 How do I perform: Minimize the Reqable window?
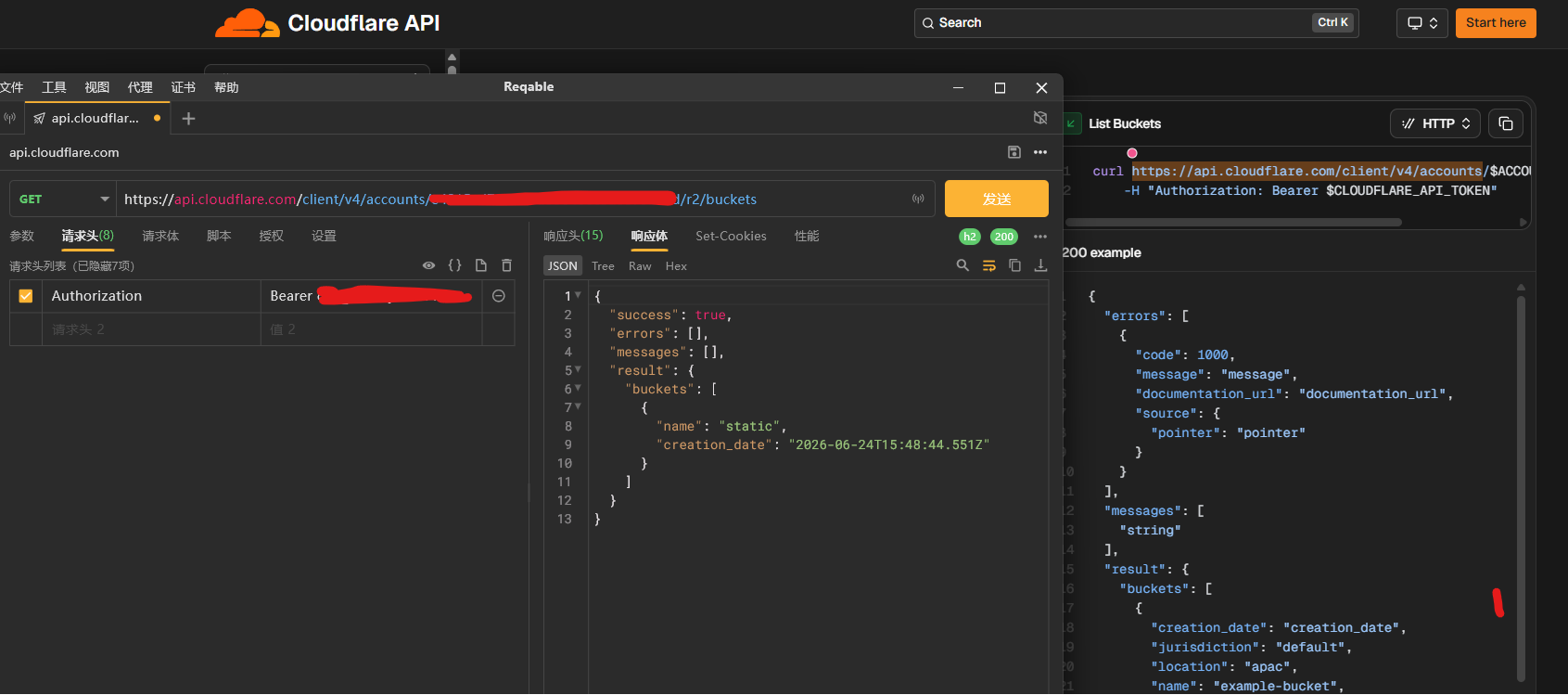tap(958, 87)
